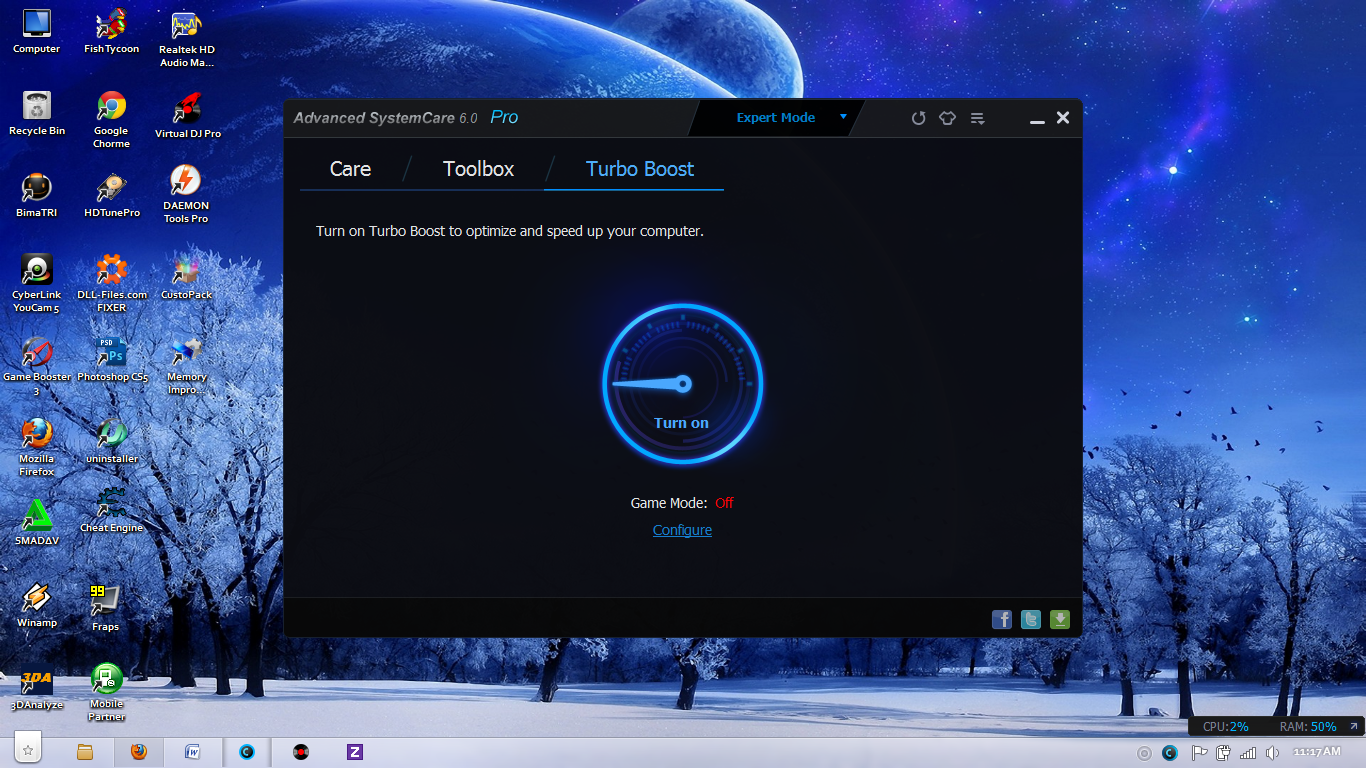Screen dimensions: 1366x768
Task: Select the Mozilla Firefox desktop icon
Action: (x=37, y=447)
